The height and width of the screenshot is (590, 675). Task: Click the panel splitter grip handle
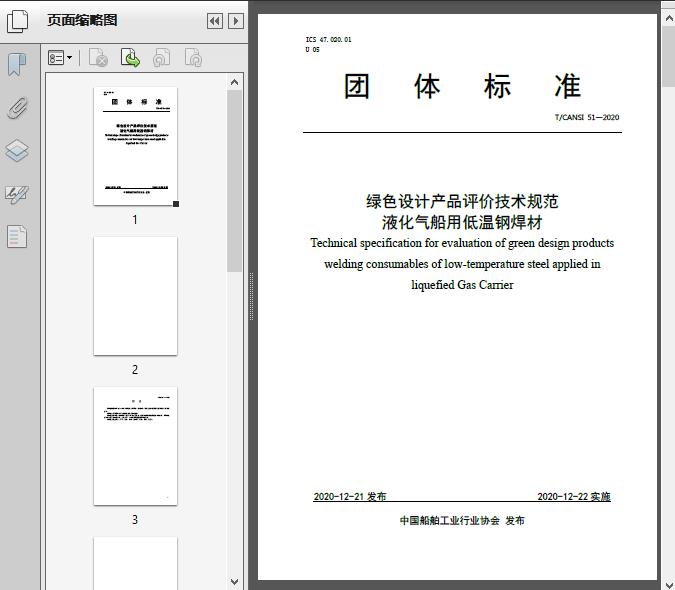point(251,297)
